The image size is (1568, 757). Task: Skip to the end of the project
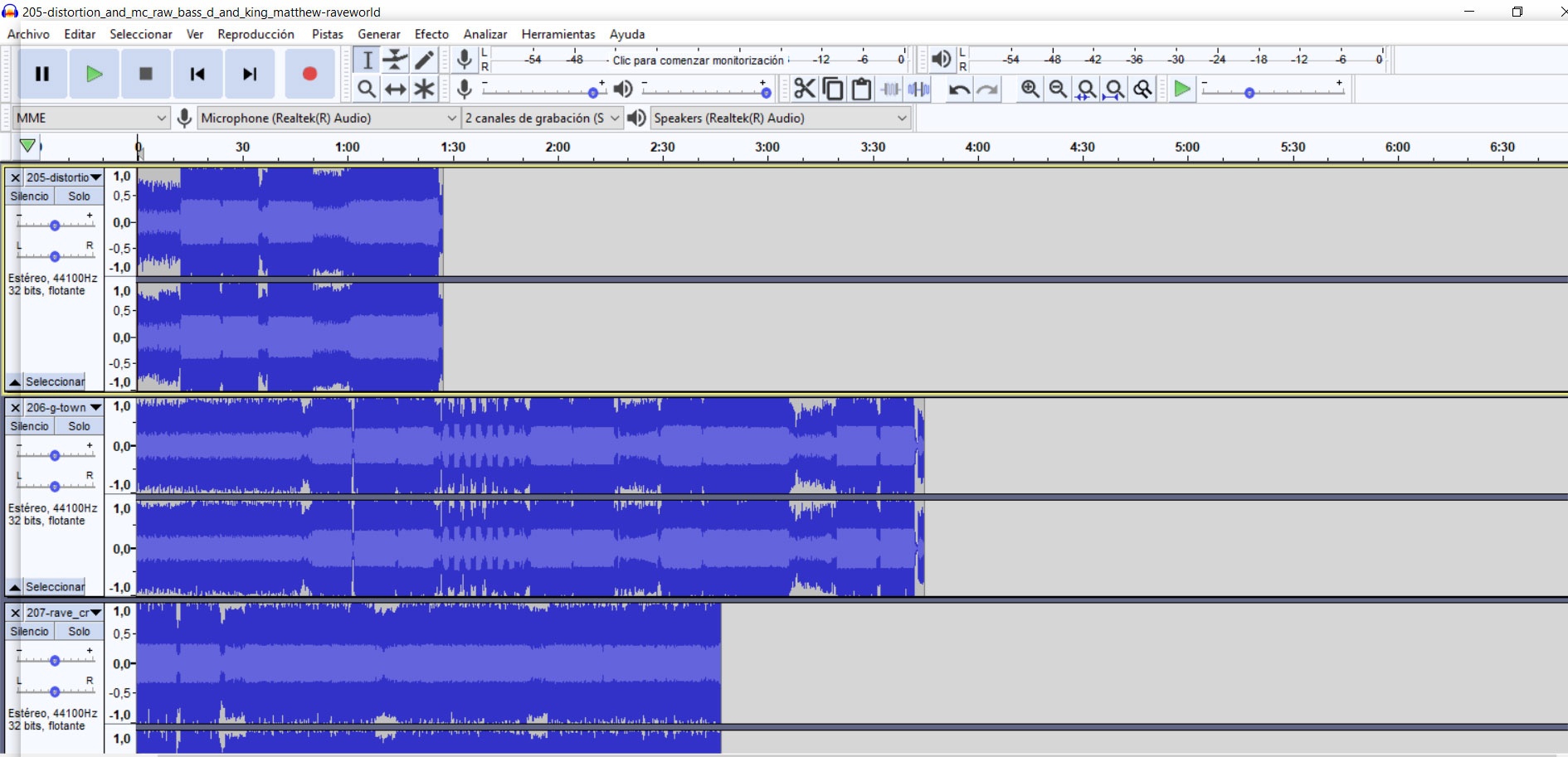(249, 74)
